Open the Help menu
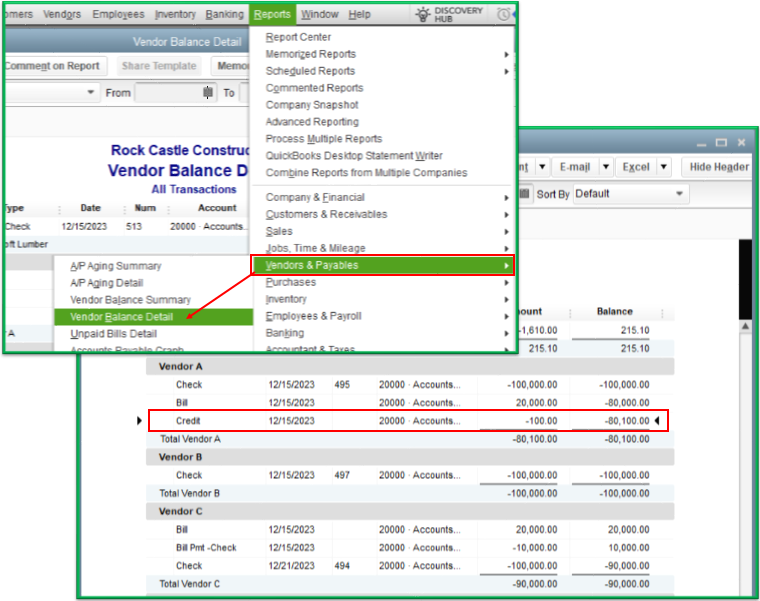 tap(359, 15)
